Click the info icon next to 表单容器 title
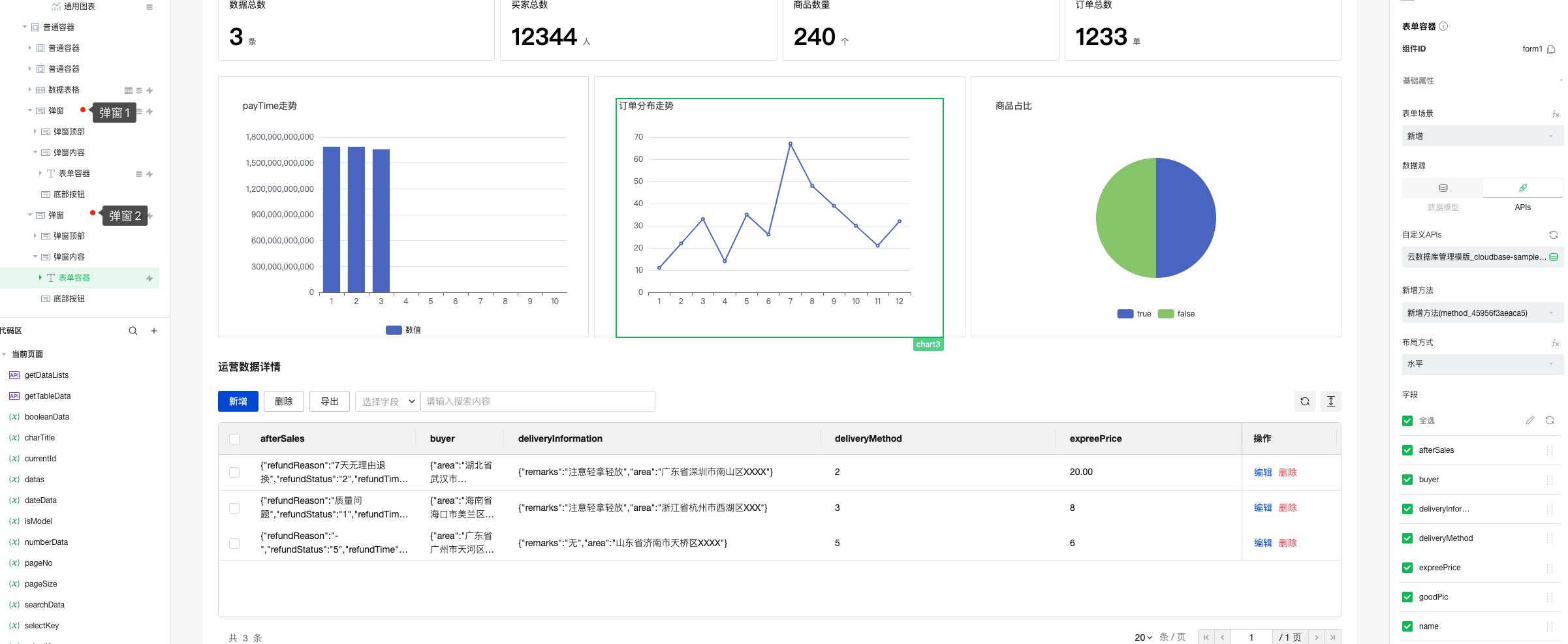Image resolution: width=1568 pixels, height=644 pixels. pos(1443,26)
